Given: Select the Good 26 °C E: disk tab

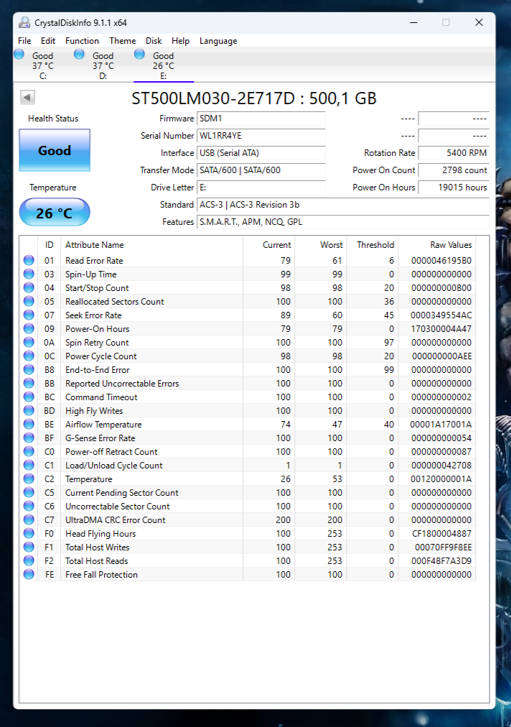Looking at the screenshot, I should click(x=163, y=65).
